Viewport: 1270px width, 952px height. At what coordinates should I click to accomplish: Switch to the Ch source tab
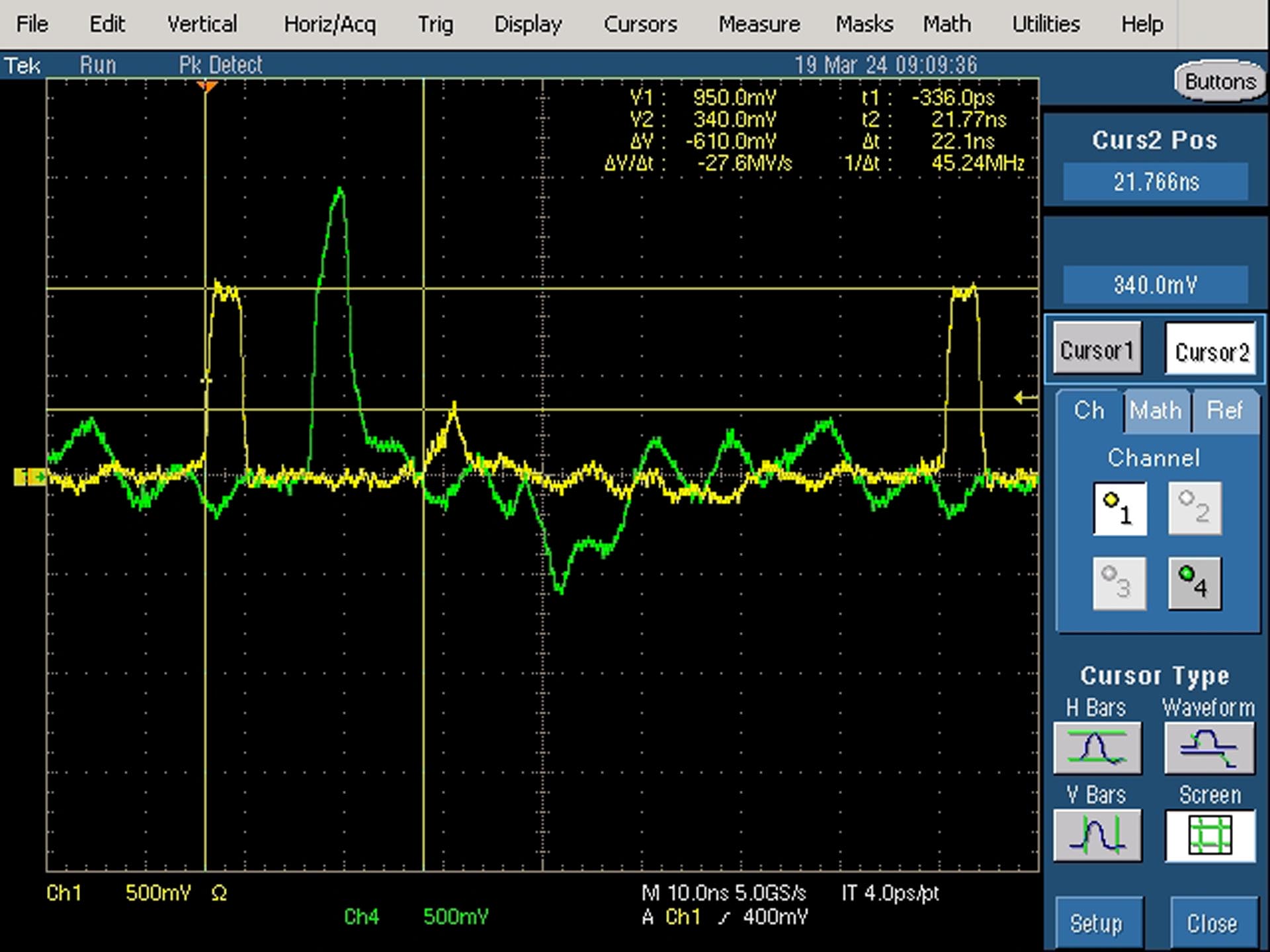(1089, 411)
